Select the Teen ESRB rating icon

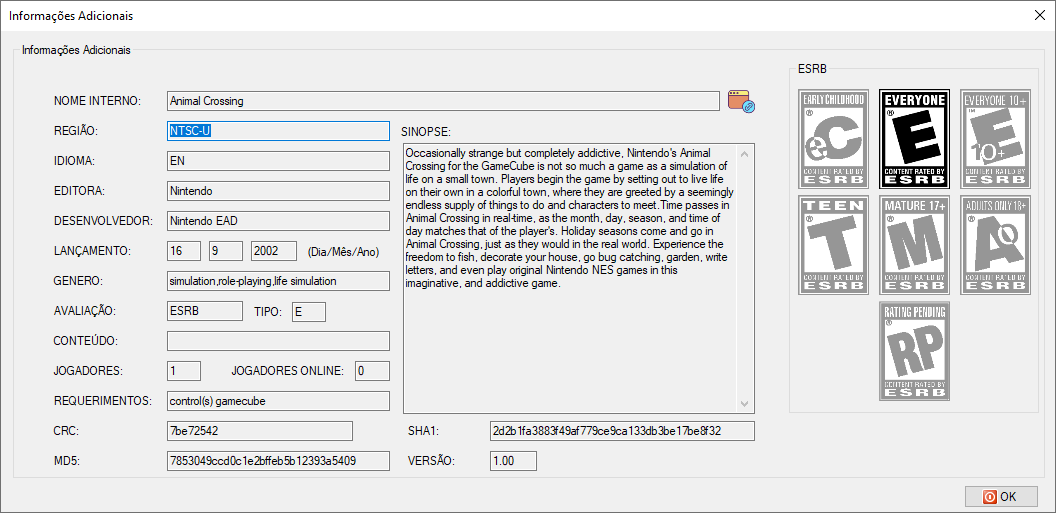click(833, 245)
